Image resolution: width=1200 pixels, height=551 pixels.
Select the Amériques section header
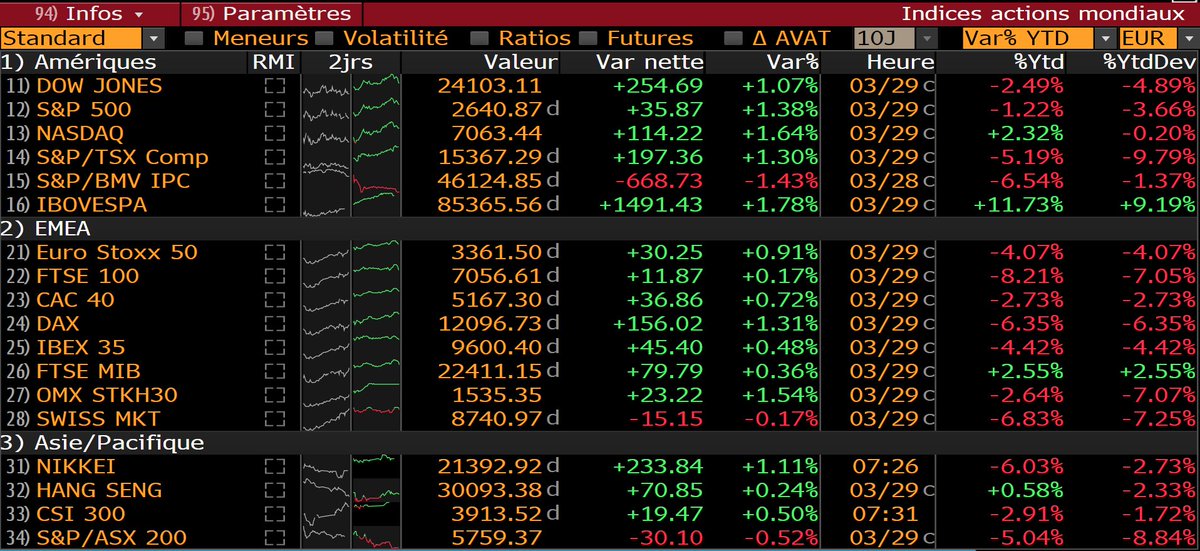[x=93, y=62]
